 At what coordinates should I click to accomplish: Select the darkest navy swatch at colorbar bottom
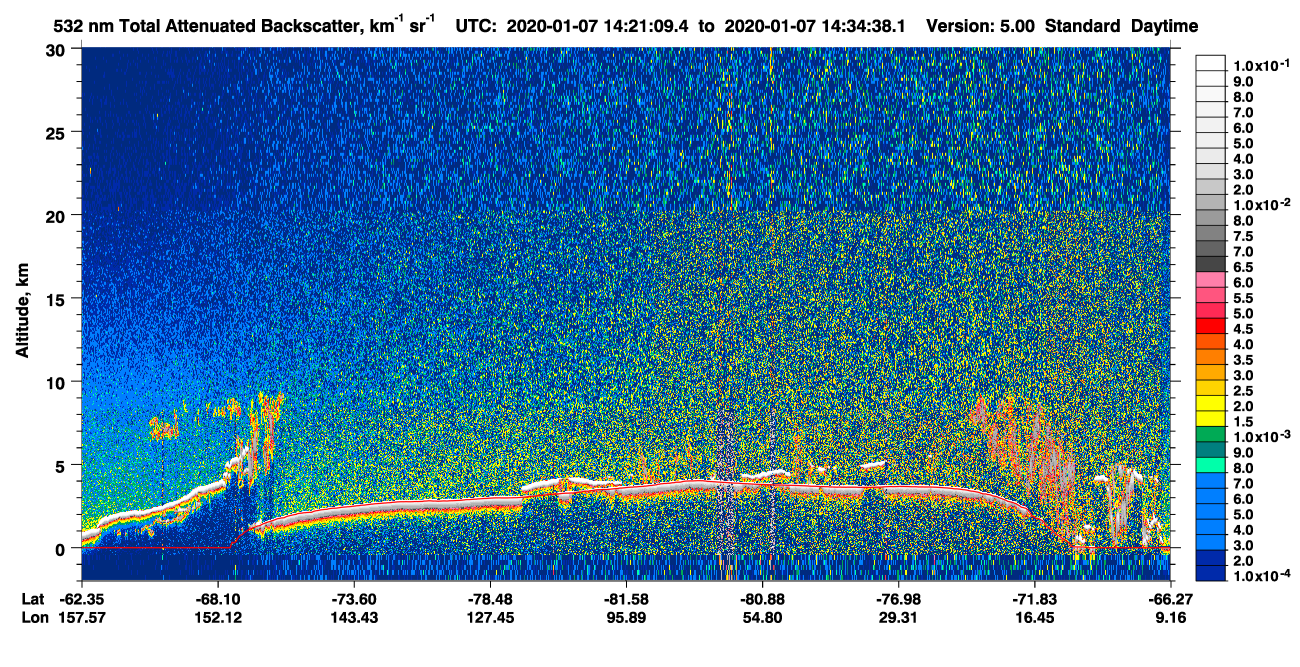1211,574
